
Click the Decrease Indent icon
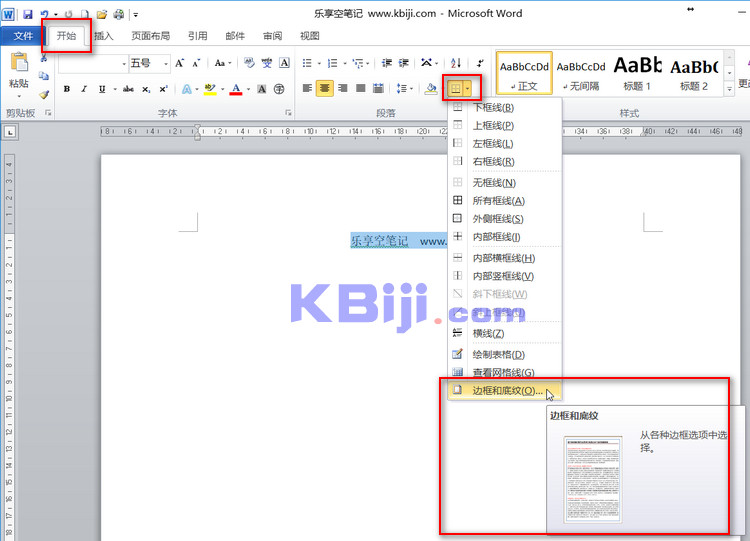pos(386,63)
